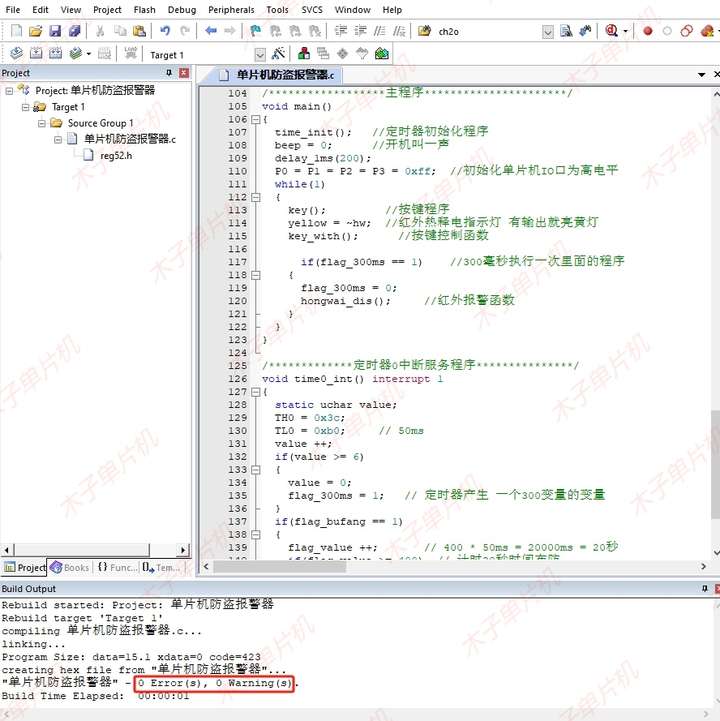Fold main() code block at line 106
This screenshot has height=721, width=720.
(256, 120)
